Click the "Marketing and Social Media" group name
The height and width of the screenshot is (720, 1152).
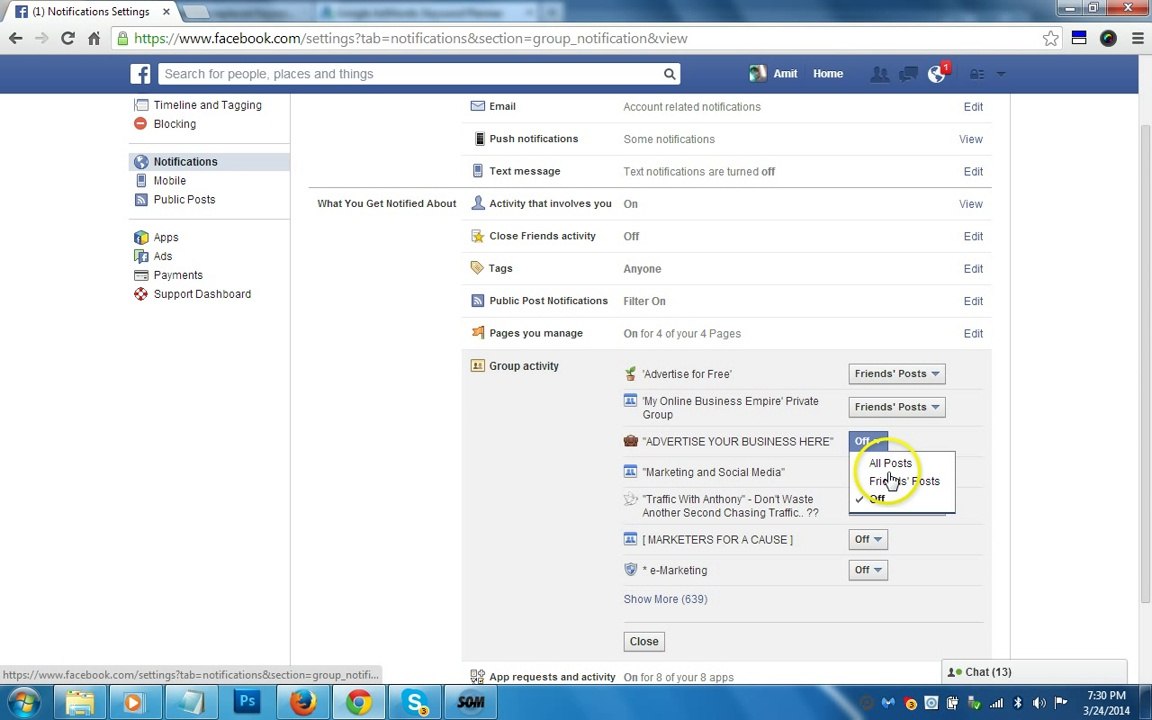pyautogui.click(x=713, y=472)
